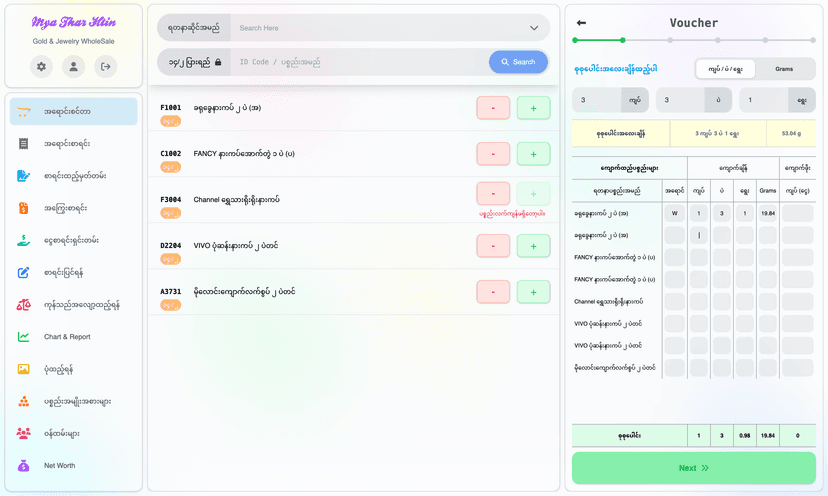Click plus button for A3731
The image size is (828, 496).
click(x=533, y=292)
